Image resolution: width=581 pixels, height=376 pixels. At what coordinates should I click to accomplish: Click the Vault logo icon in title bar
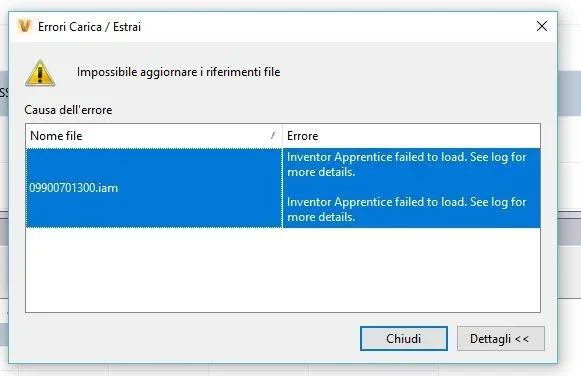pyautogui.click(x=25, y=27)
